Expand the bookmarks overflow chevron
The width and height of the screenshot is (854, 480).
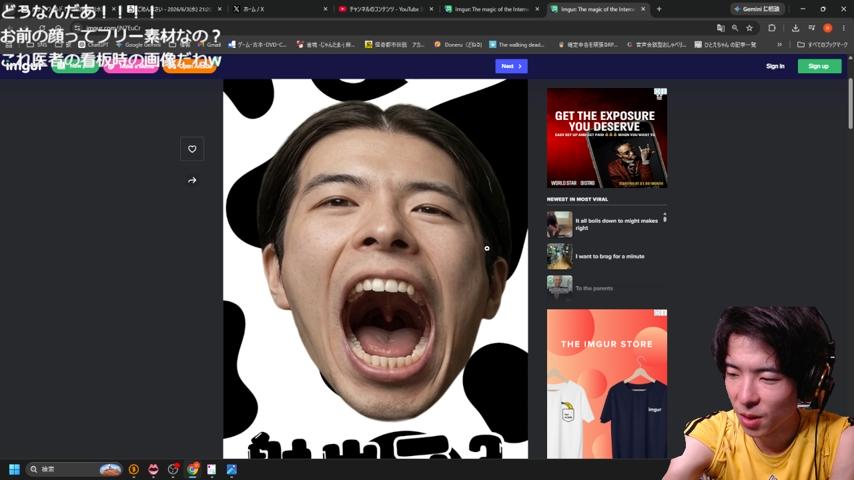pos(779,44)
